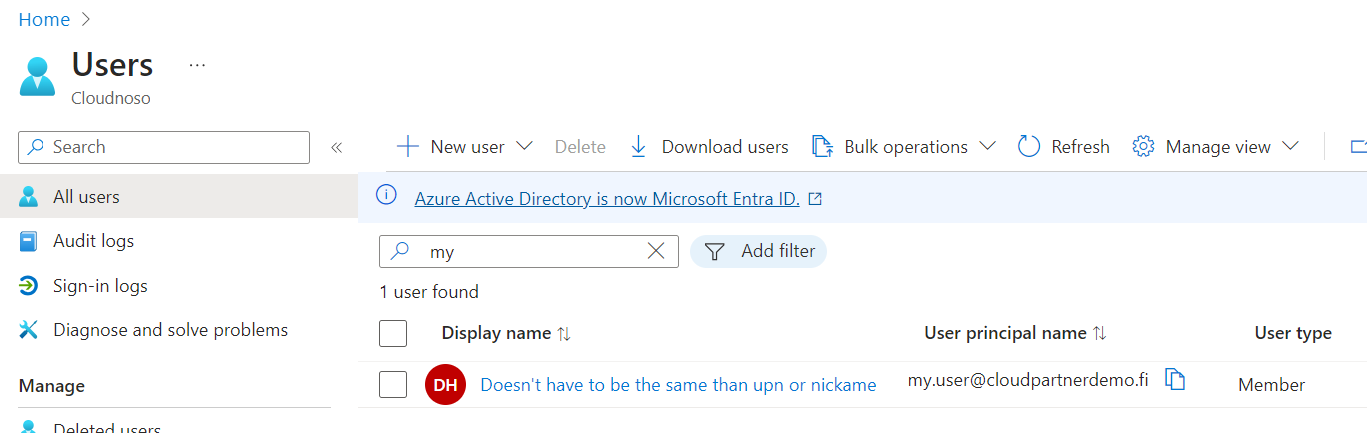Sort by Display name arrows icon
Viewport: 1367px width, 433px height.
pos(564,334)
